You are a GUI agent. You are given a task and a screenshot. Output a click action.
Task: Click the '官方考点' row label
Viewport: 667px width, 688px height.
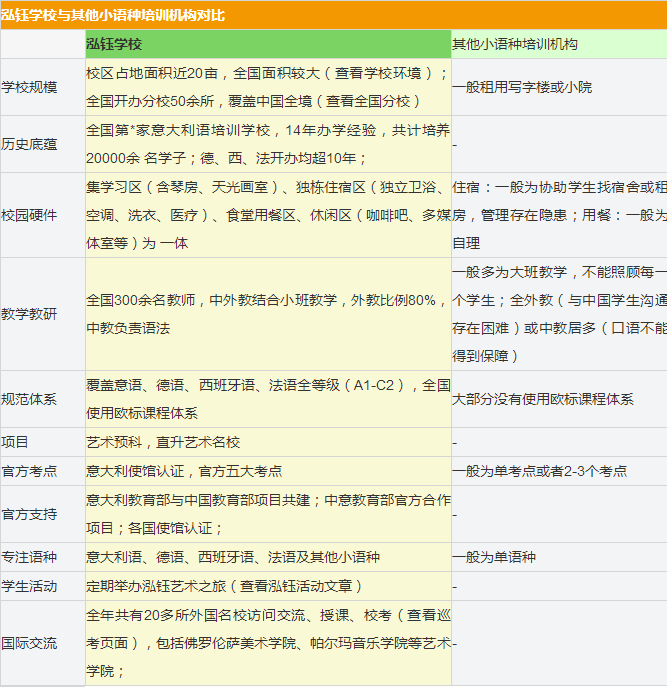point(29,471)
